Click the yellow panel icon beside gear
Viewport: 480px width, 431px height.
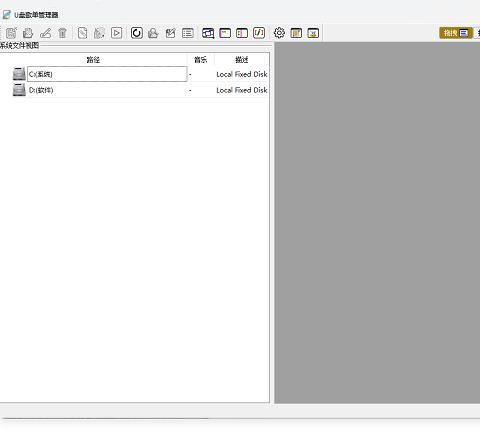[296, 33]
